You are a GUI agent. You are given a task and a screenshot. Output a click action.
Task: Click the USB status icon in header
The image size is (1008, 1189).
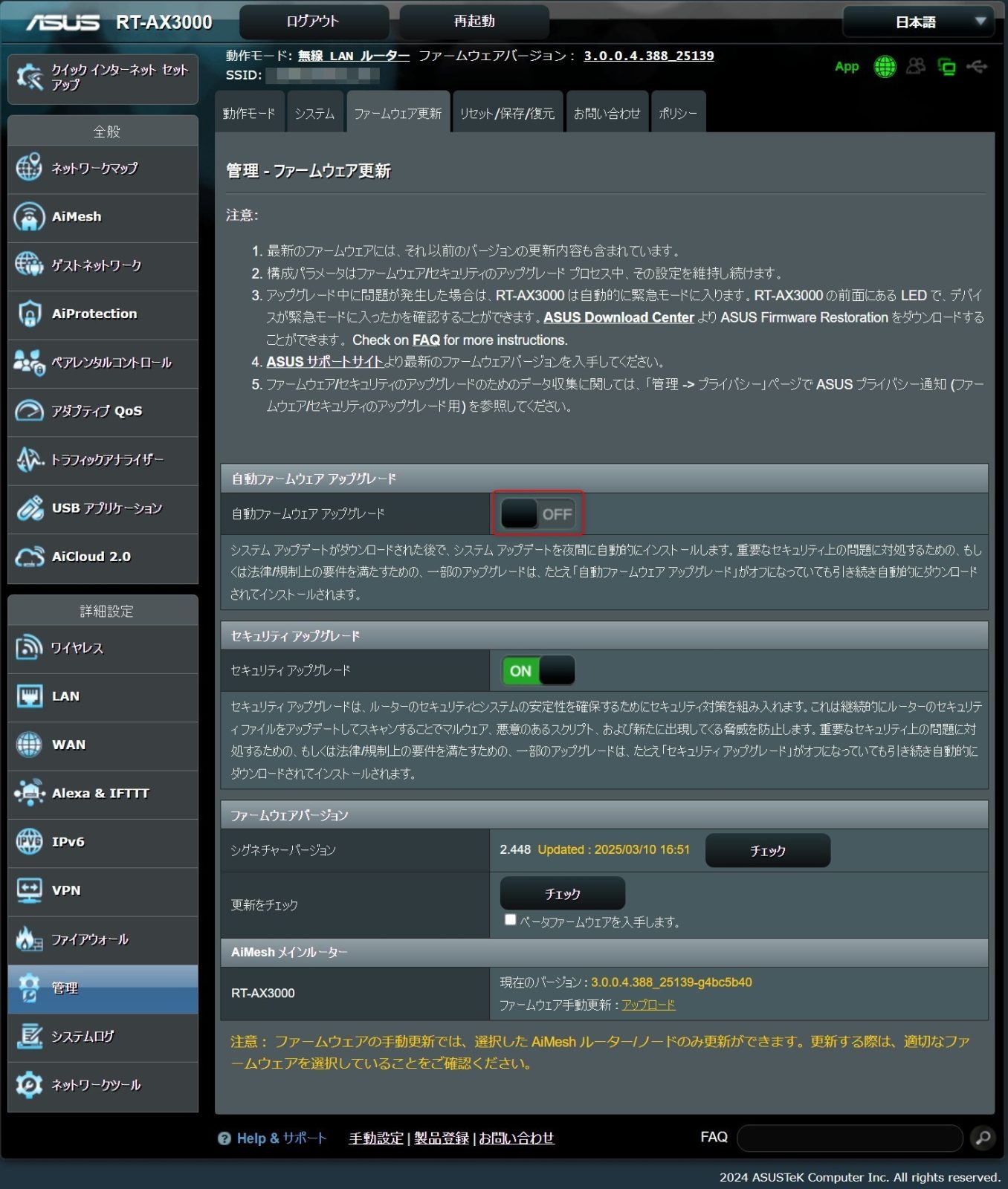[977, 67]
